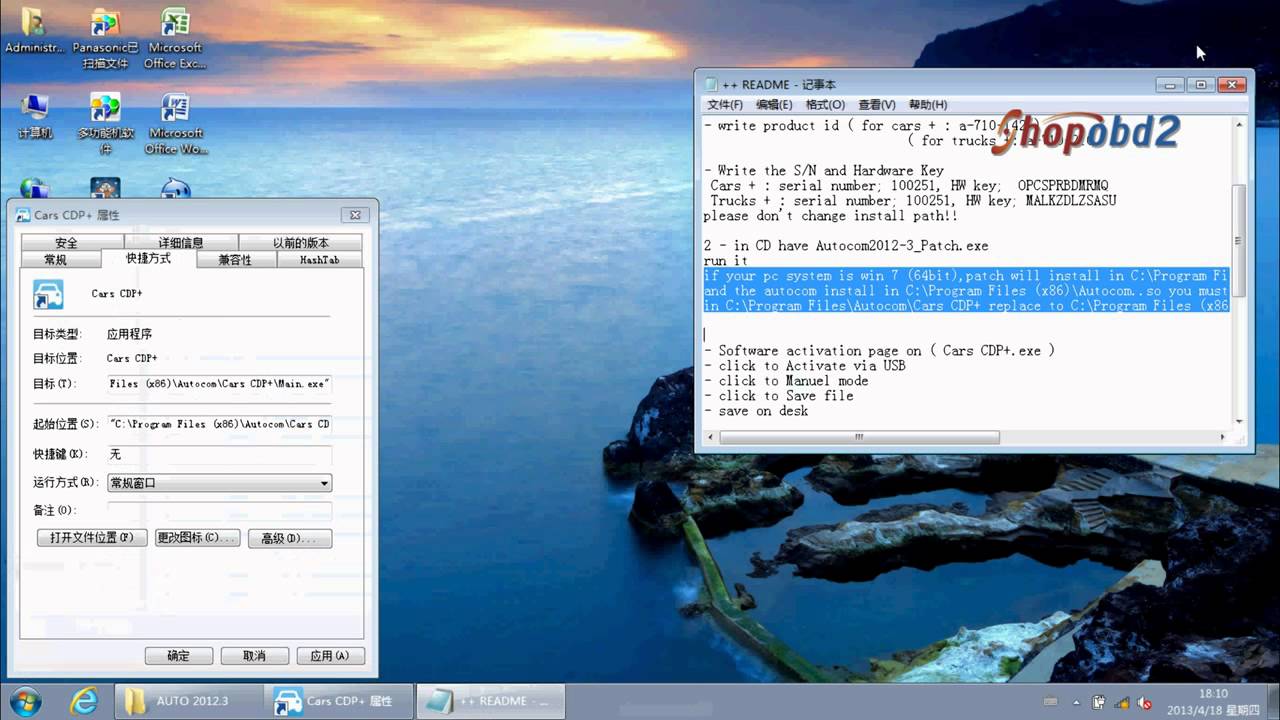
Task: Click the Windows Start orb
Action: [24, 700]
